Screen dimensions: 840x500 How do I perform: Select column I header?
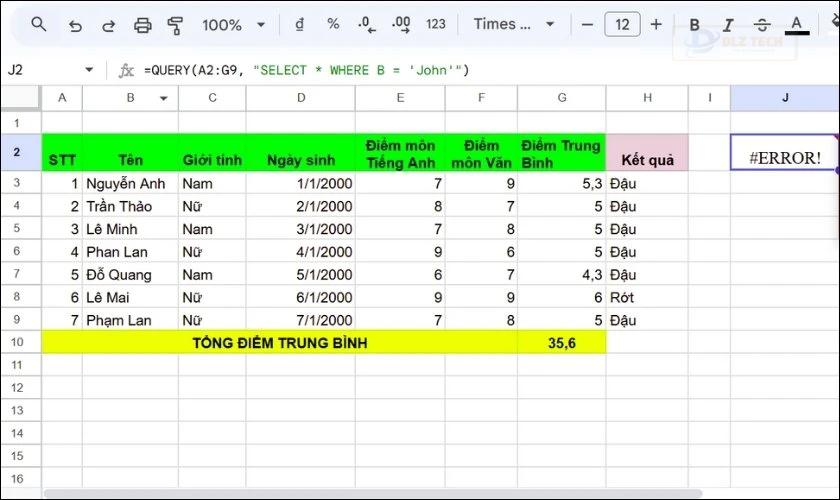pos(709,98)
